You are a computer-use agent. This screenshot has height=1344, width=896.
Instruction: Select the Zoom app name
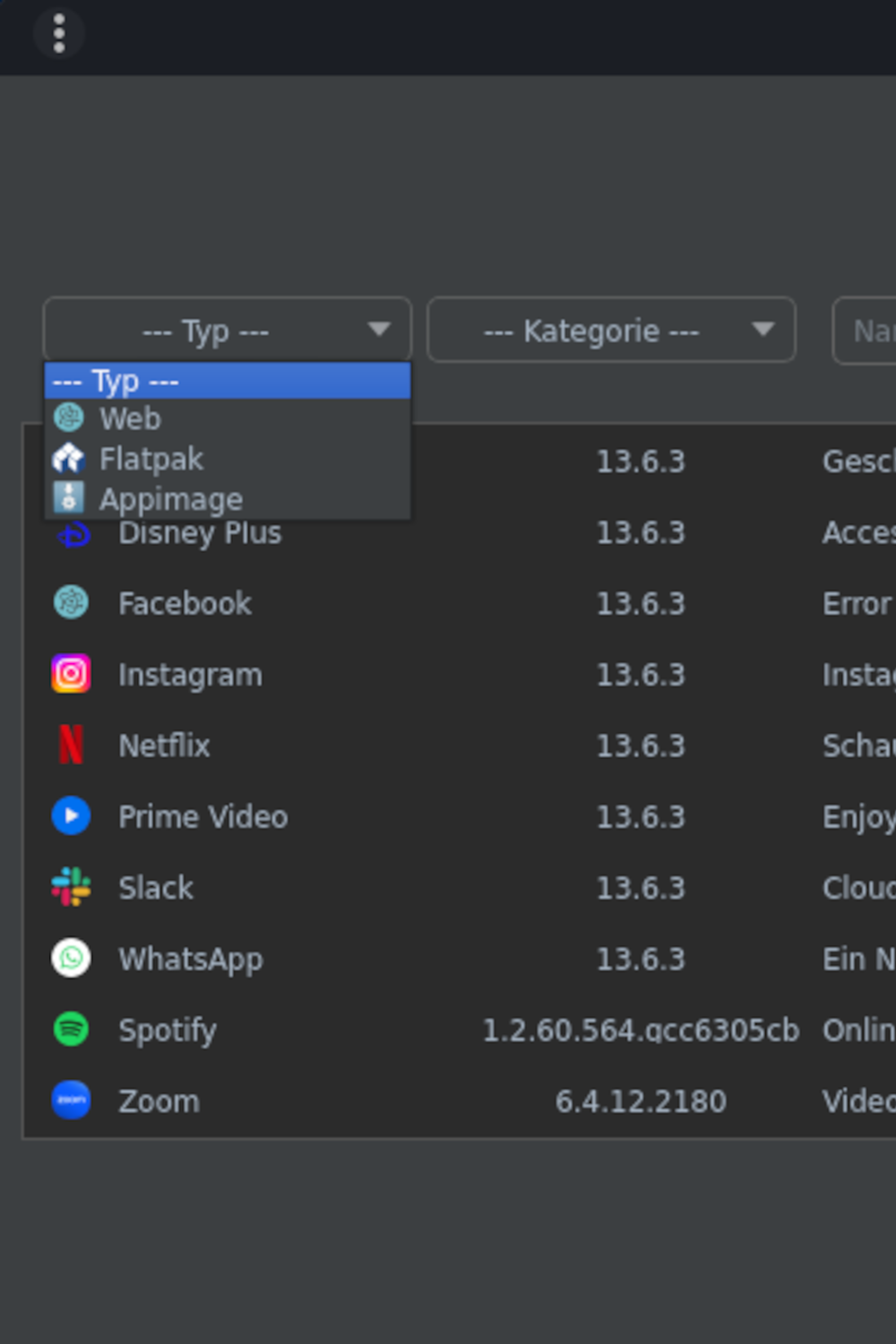159,1101
